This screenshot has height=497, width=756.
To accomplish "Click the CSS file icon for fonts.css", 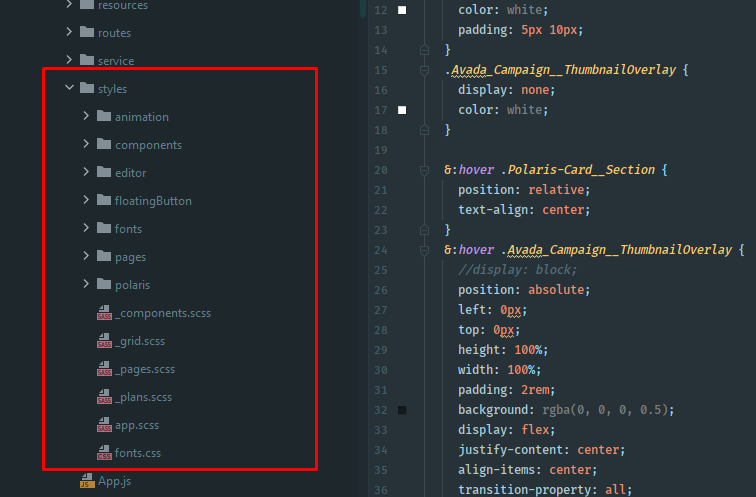I will [104, 453].
